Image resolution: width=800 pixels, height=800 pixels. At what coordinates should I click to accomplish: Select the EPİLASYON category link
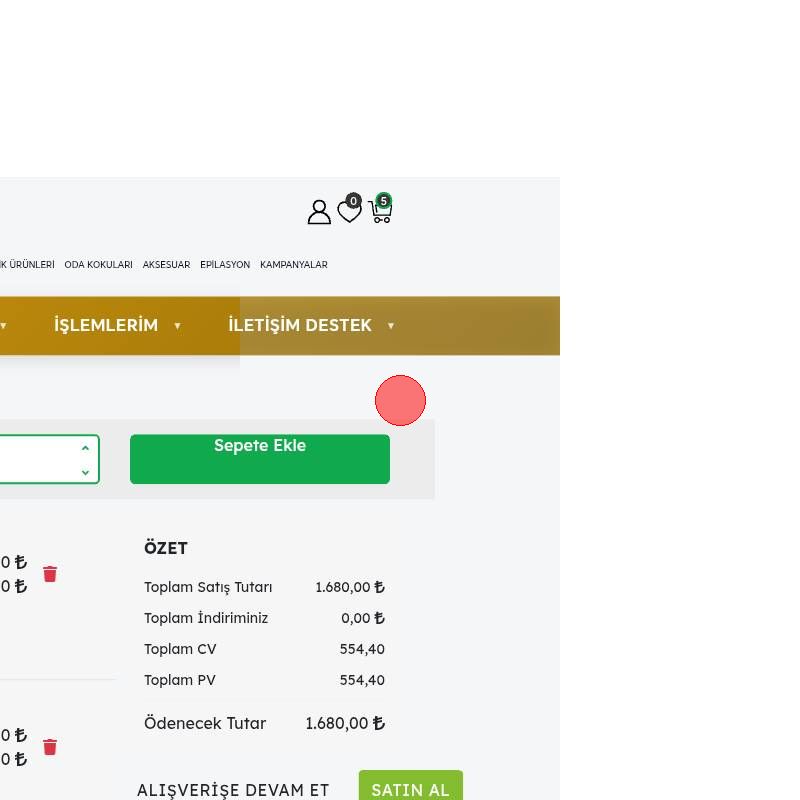[225, 265]
